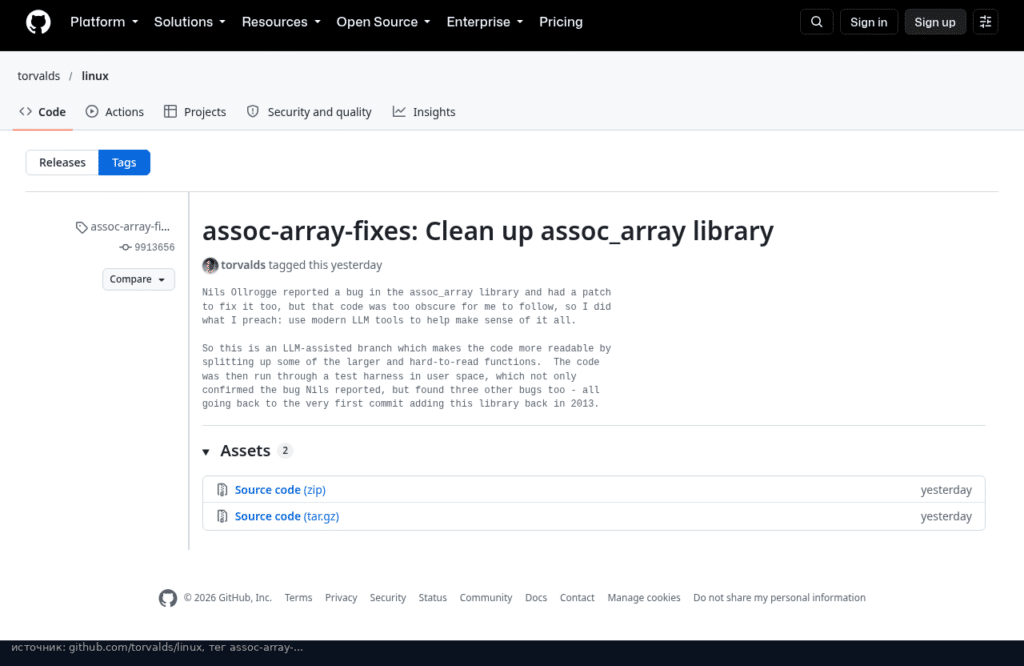Open Security and quality tab

tap(309, 112)
